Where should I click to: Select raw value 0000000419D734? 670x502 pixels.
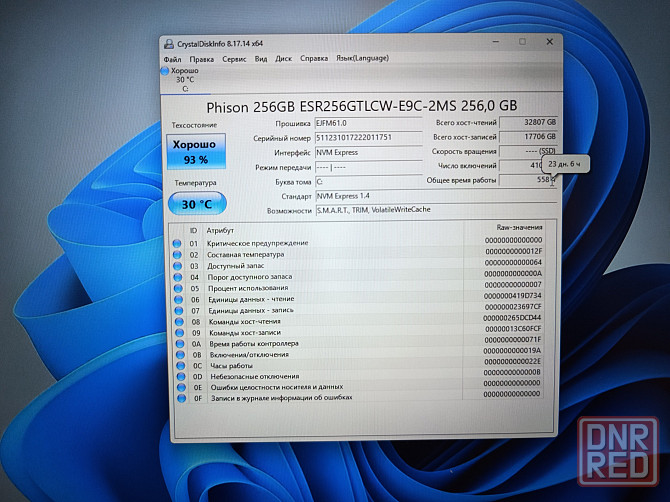[x=513, y=296]
